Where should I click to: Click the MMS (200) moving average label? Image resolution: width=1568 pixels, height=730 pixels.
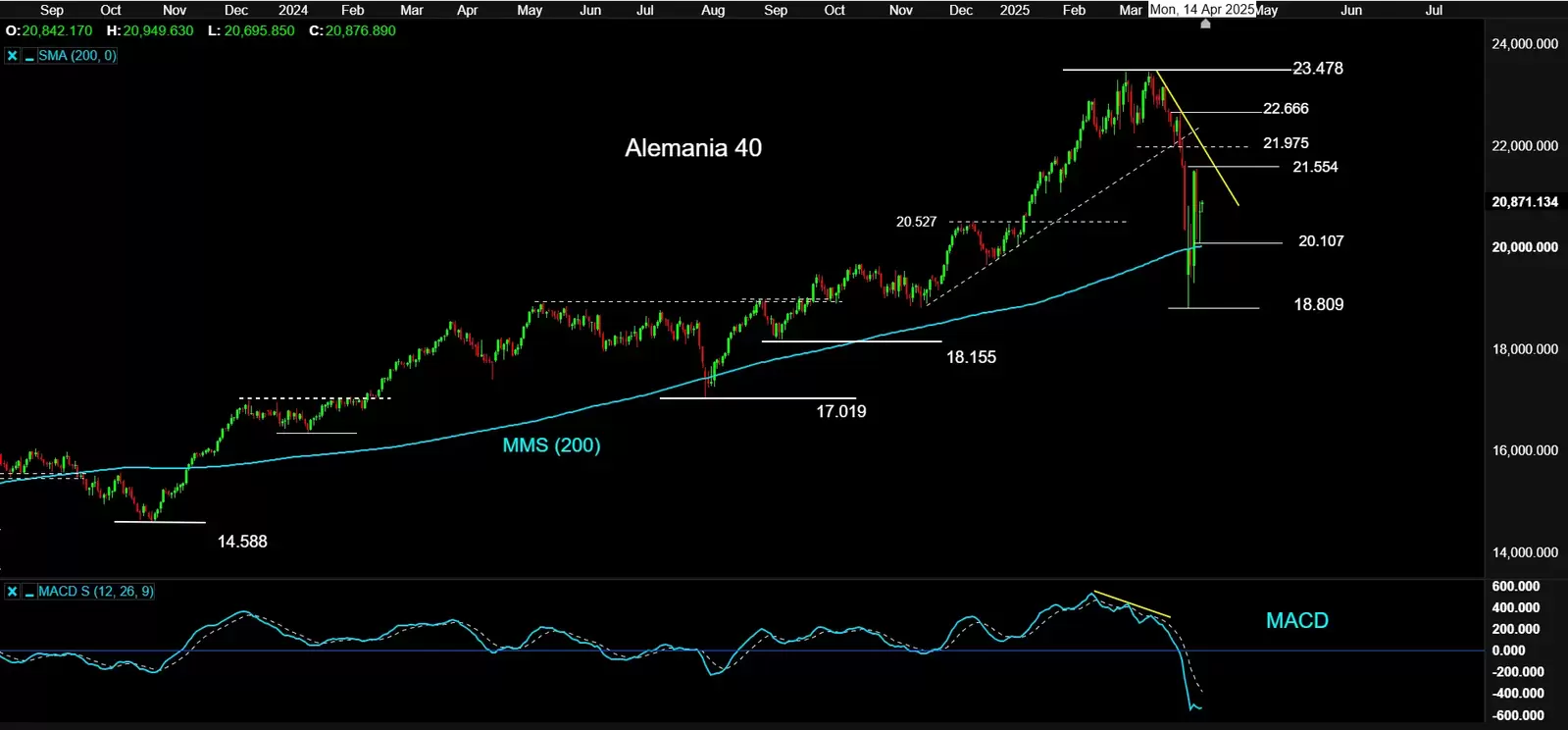point(551,445)
